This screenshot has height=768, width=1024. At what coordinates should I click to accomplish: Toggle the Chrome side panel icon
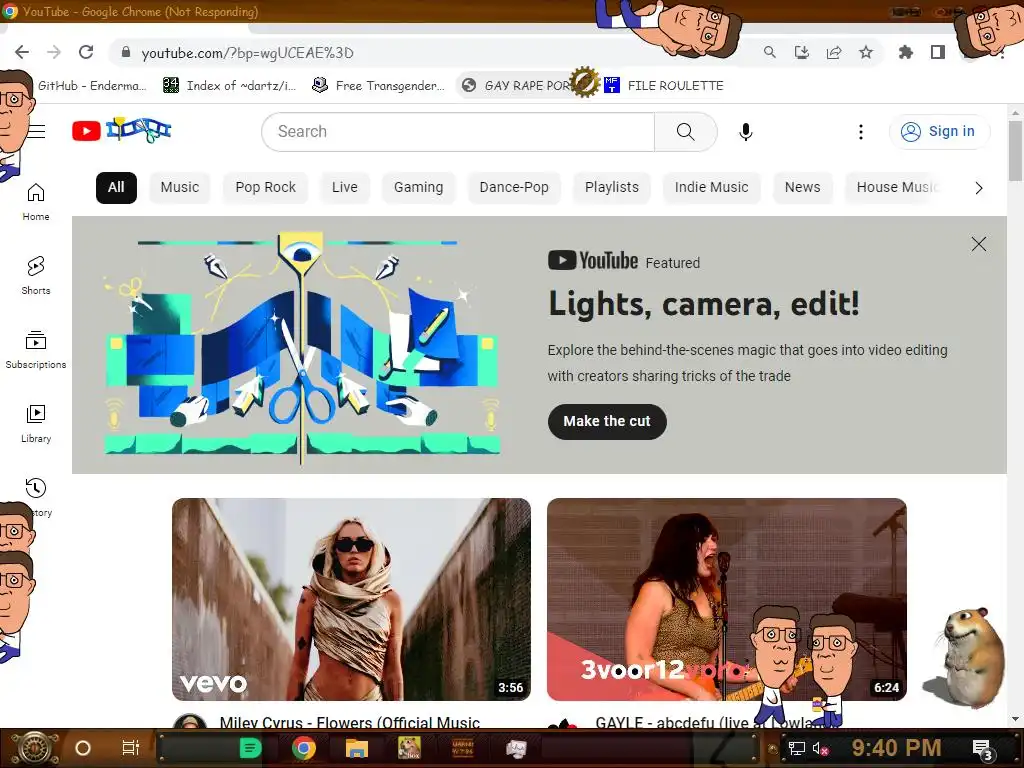pyautogui.click(x=938, y=52)
